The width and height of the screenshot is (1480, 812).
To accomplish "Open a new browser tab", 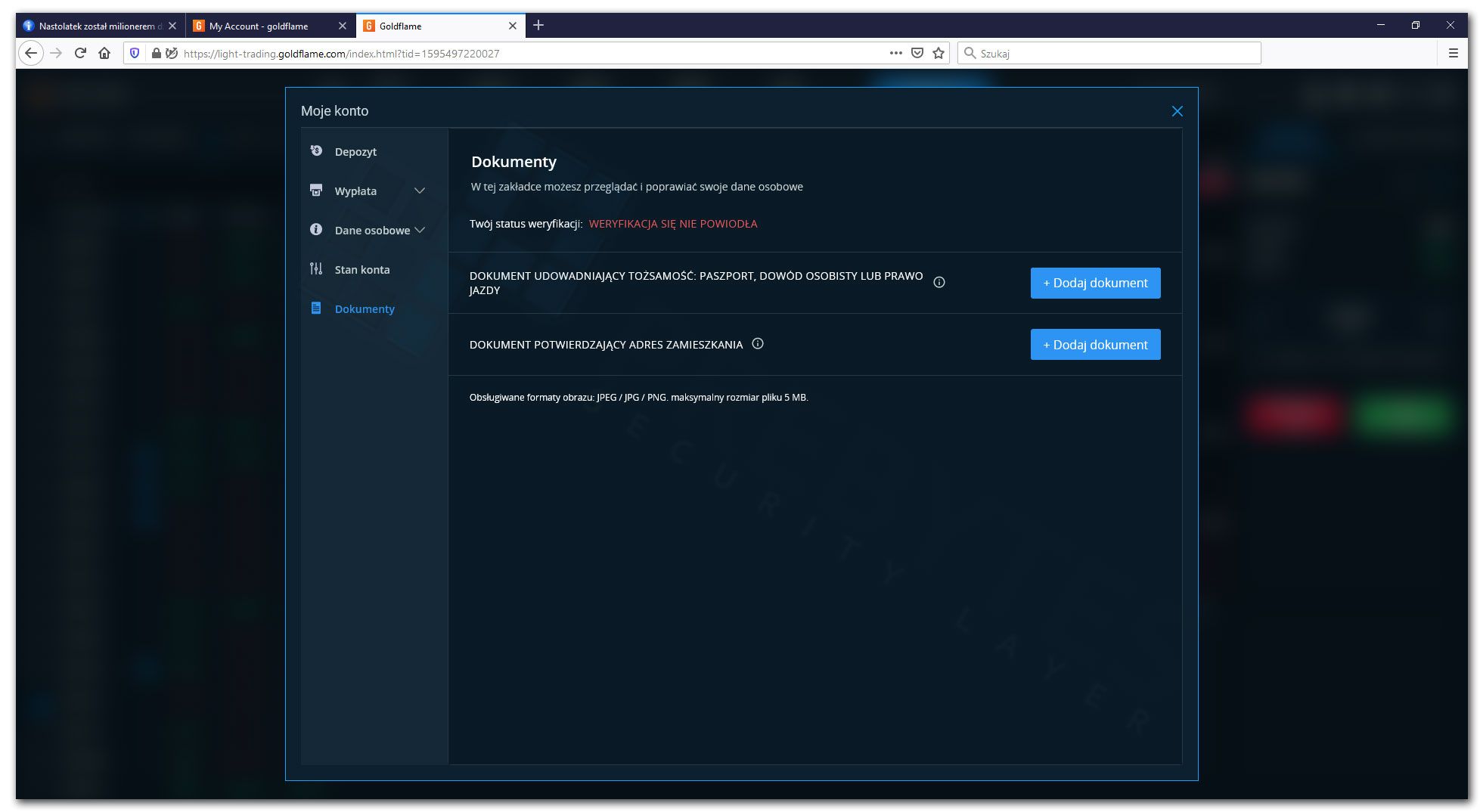I will click(538, 26).
